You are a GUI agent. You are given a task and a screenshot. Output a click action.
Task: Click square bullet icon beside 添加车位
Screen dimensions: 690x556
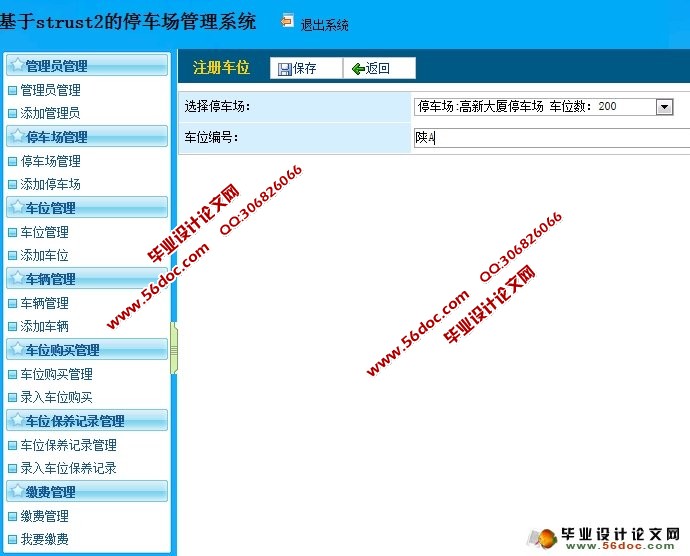(13, 255)
